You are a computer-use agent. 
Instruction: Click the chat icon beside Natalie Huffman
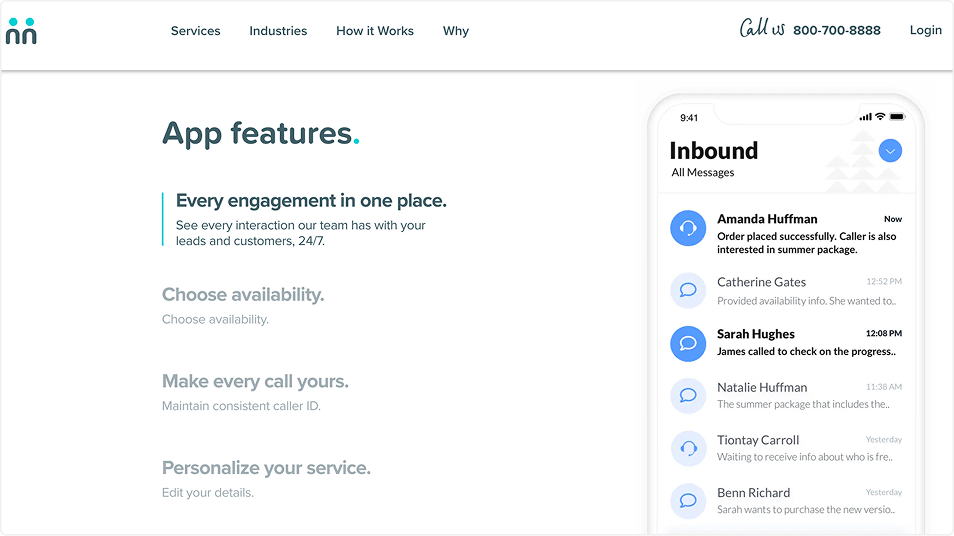(x=688, y=396)
